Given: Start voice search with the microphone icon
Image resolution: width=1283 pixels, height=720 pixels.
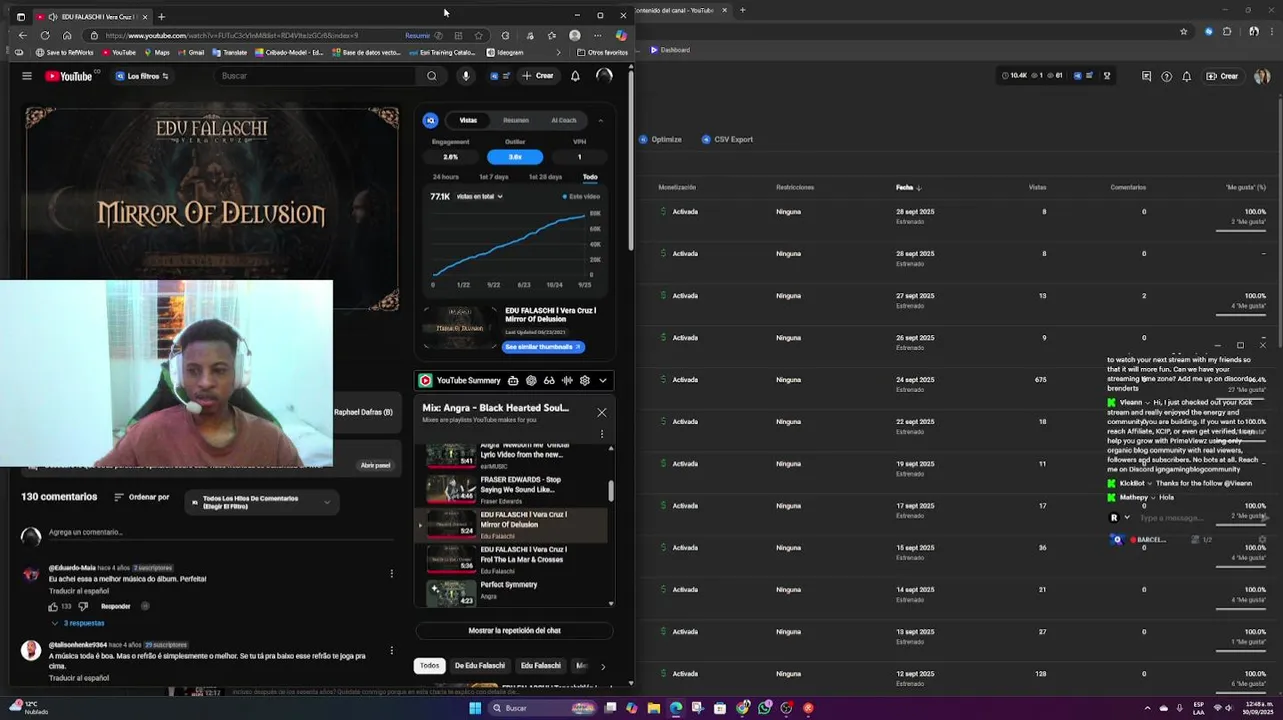Looking at the screenshot, I should [x=465, y=76].
